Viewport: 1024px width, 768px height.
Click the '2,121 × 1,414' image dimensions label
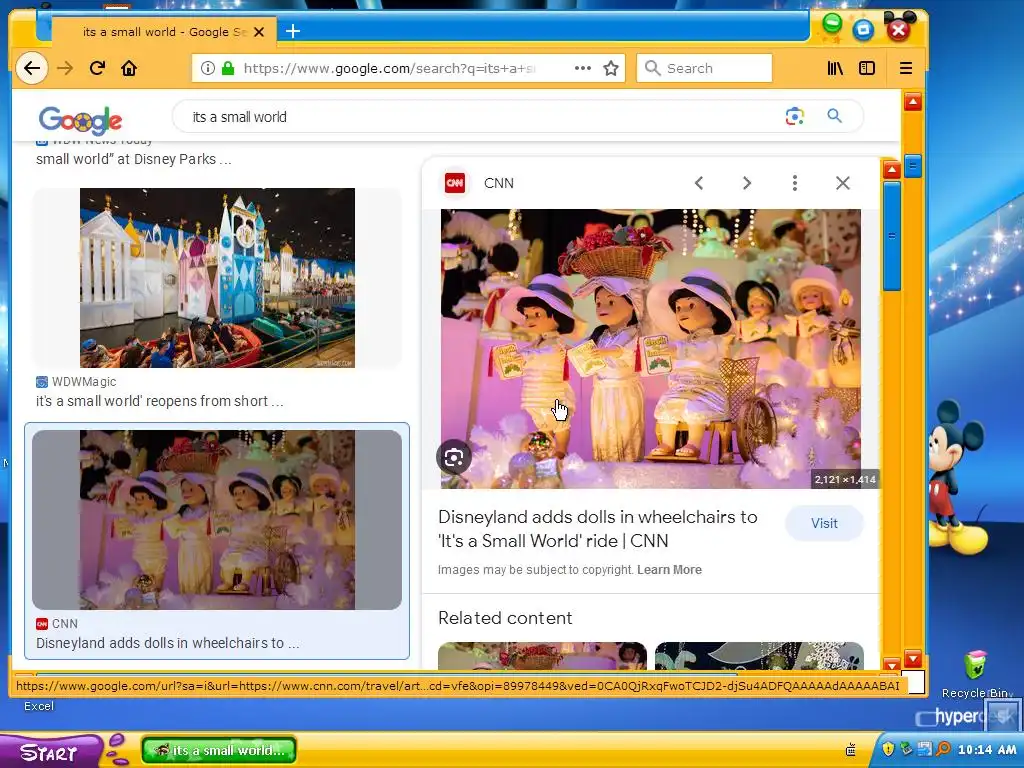coord(845,479)
